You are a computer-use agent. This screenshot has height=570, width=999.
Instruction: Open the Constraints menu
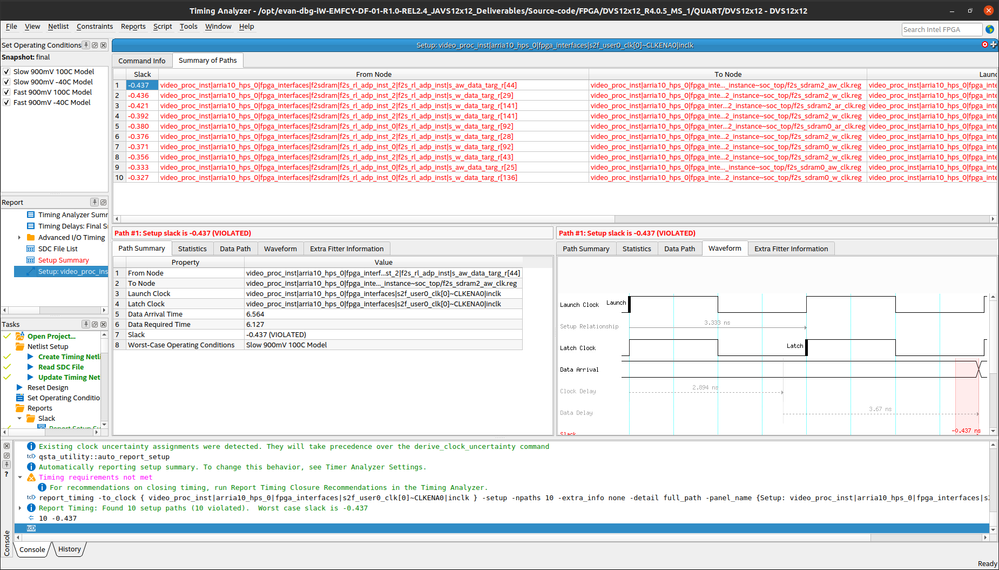pos(95,26)
